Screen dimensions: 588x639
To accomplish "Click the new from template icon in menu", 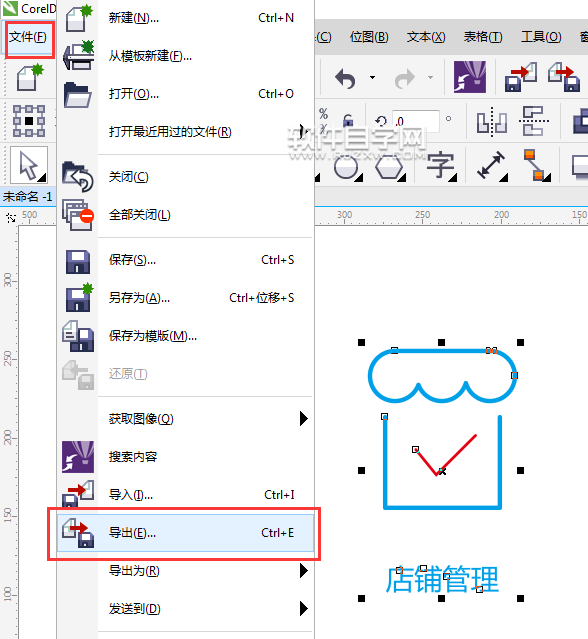I will (x=79, y=55).
